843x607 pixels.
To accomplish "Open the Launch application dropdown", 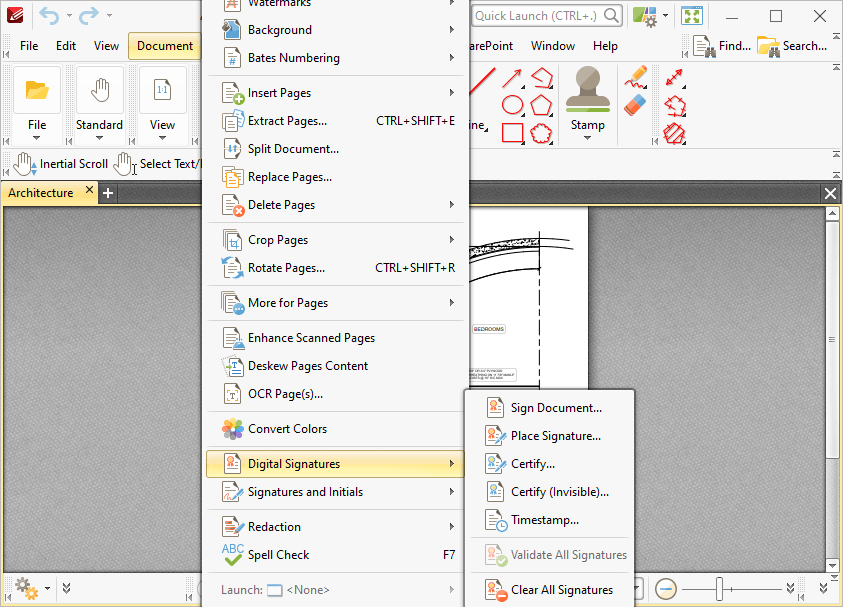I will (x=310, y=588).
